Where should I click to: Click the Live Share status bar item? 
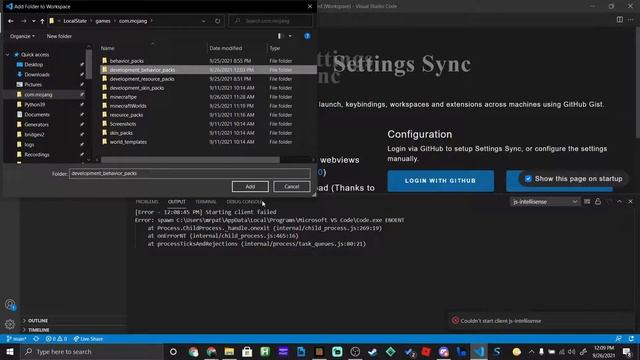[x=88, y=339]
